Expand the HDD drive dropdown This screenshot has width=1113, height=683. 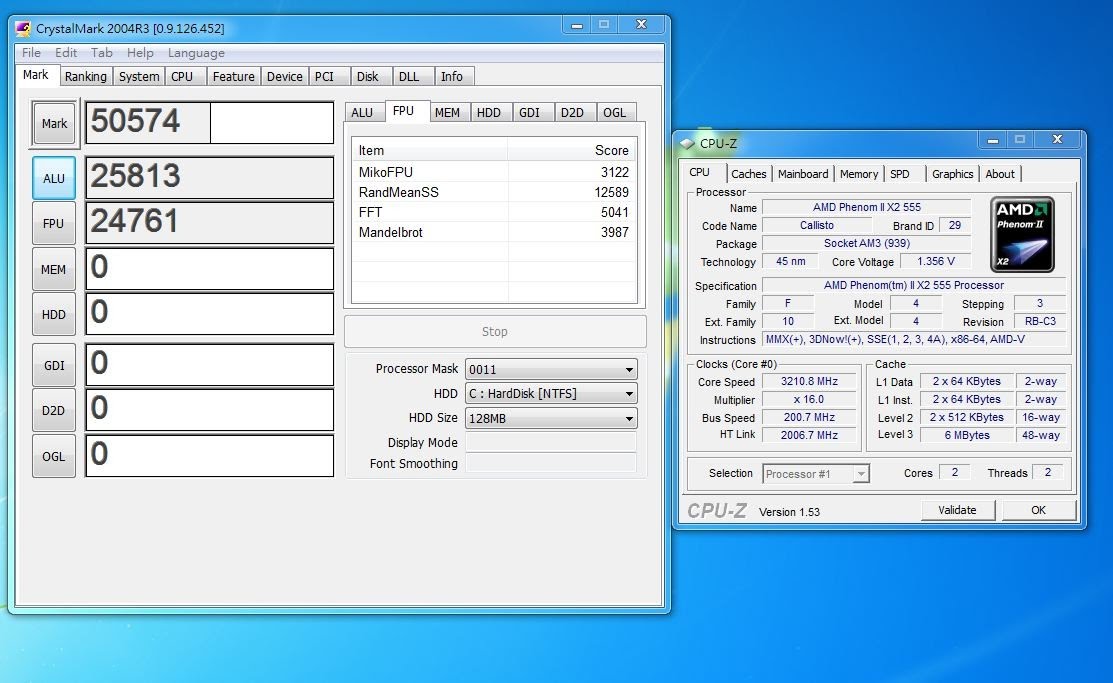point(551,393)
